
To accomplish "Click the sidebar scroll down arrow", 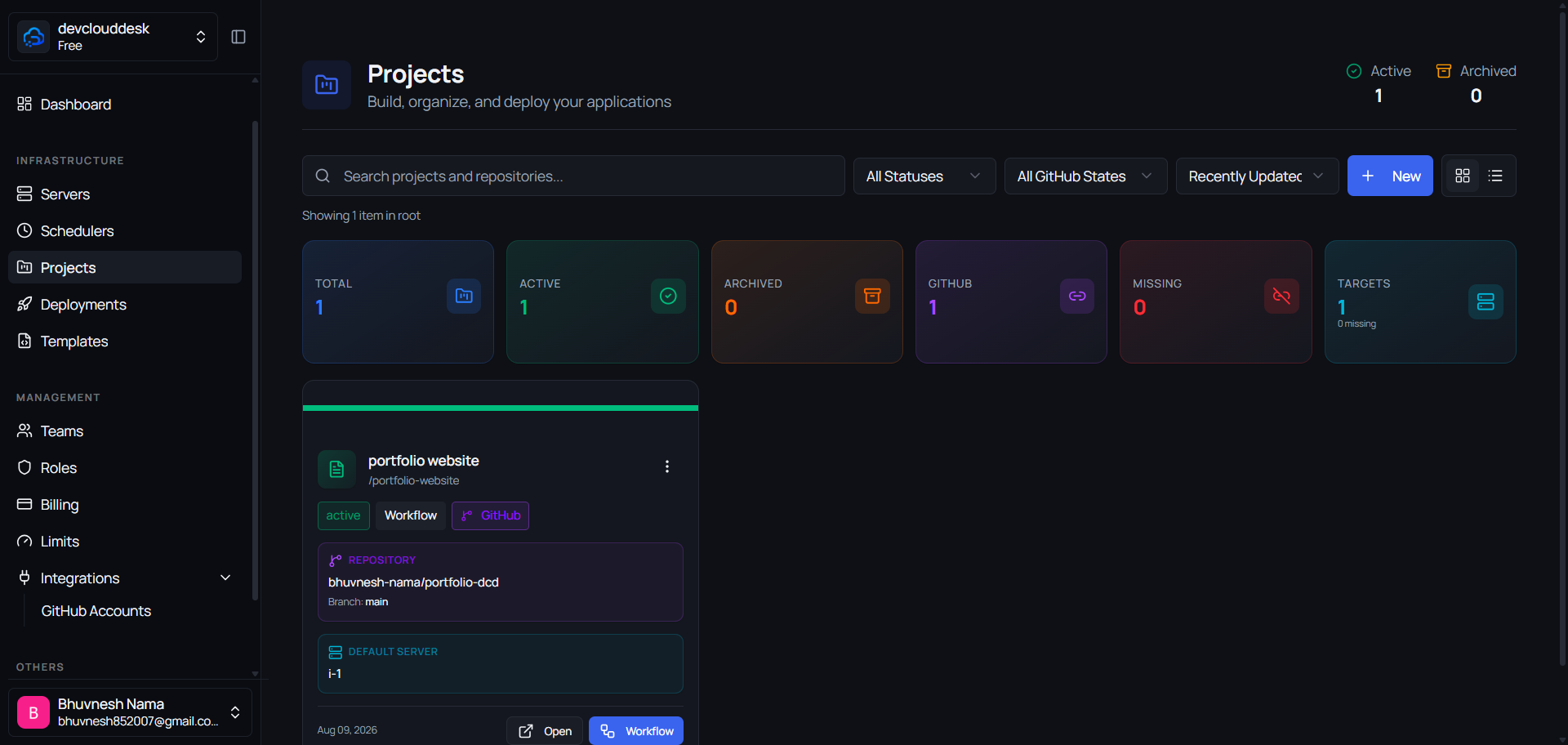I will pos(255,674).
